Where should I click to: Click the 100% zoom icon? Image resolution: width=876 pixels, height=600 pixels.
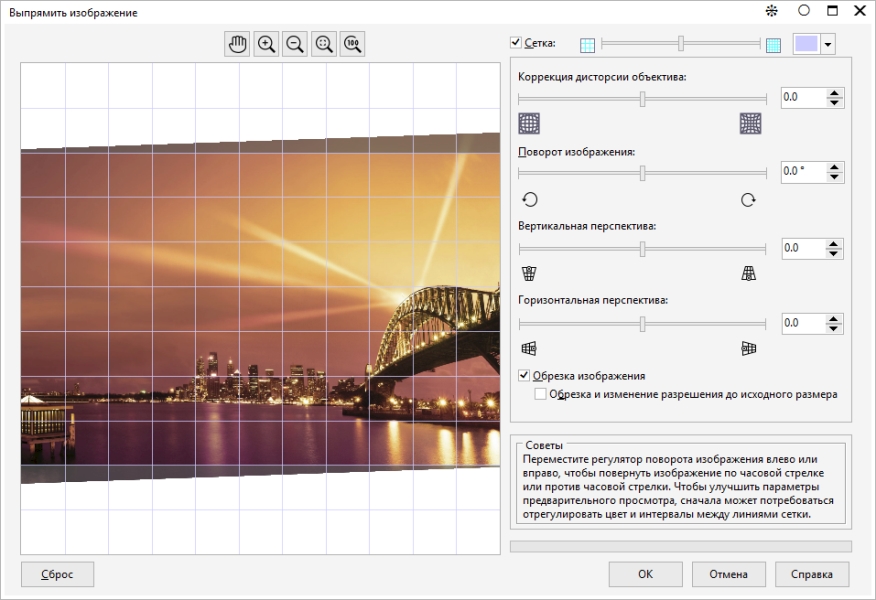point(352,44)
